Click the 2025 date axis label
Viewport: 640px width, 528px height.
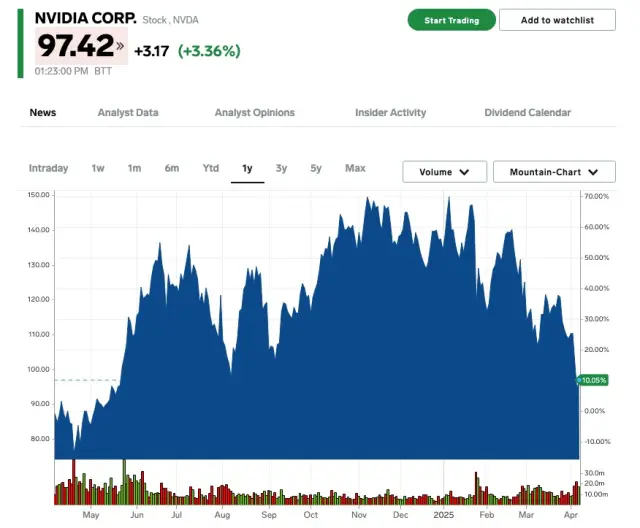coord(444,515)
